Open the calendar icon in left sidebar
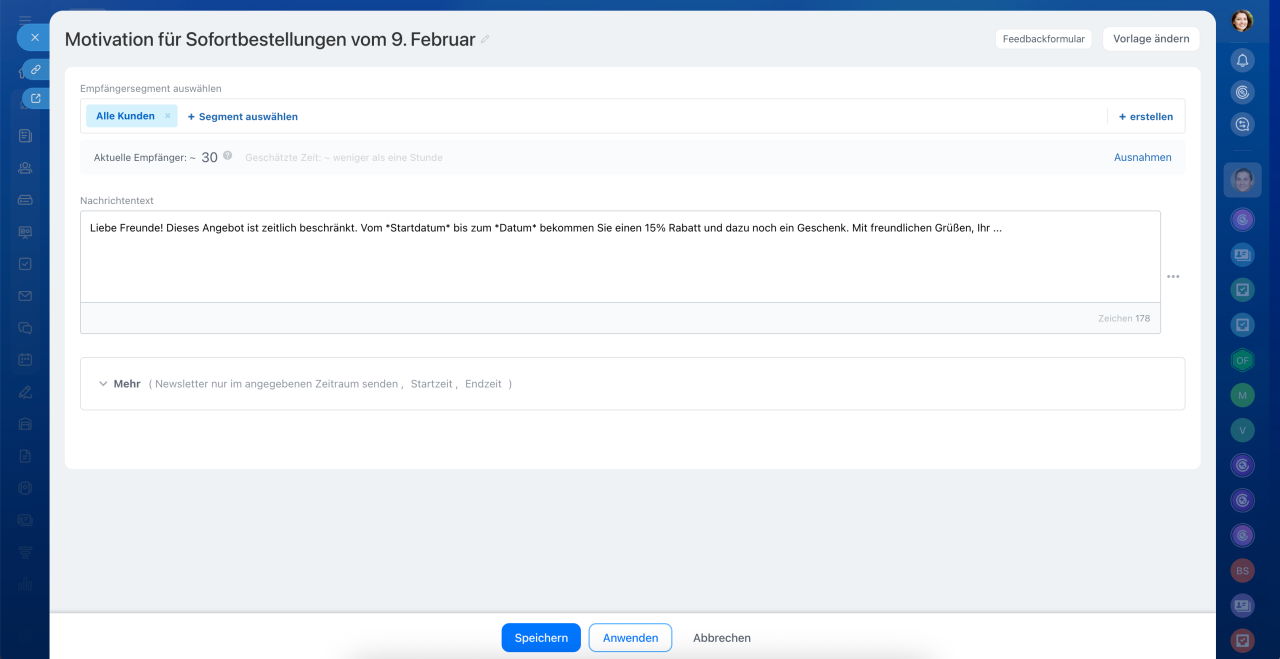1280x659 pixels. 25,359
